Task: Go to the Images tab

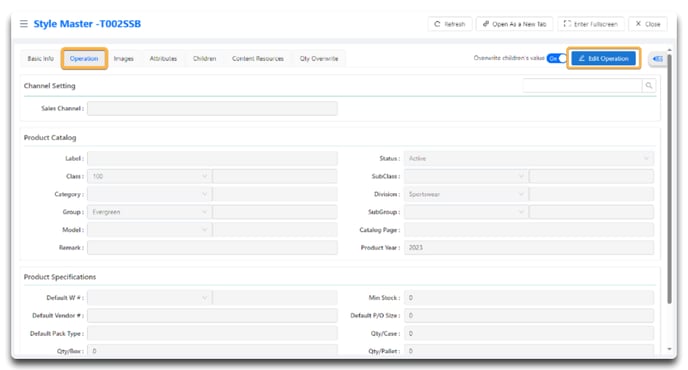Action: [x=124, y=58]
